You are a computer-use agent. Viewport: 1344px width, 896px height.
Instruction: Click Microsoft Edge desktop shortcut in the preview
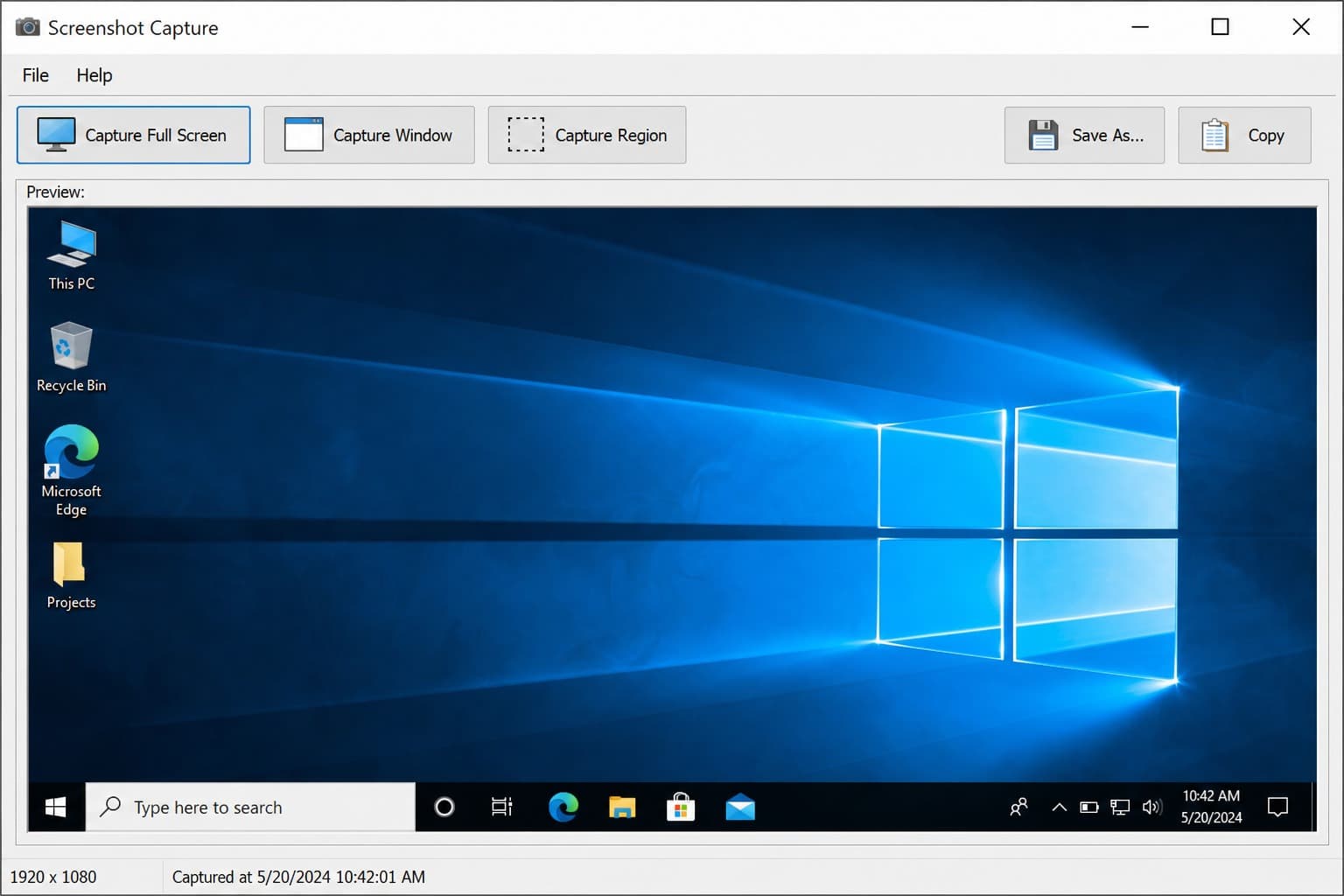[x=72, y=471]
